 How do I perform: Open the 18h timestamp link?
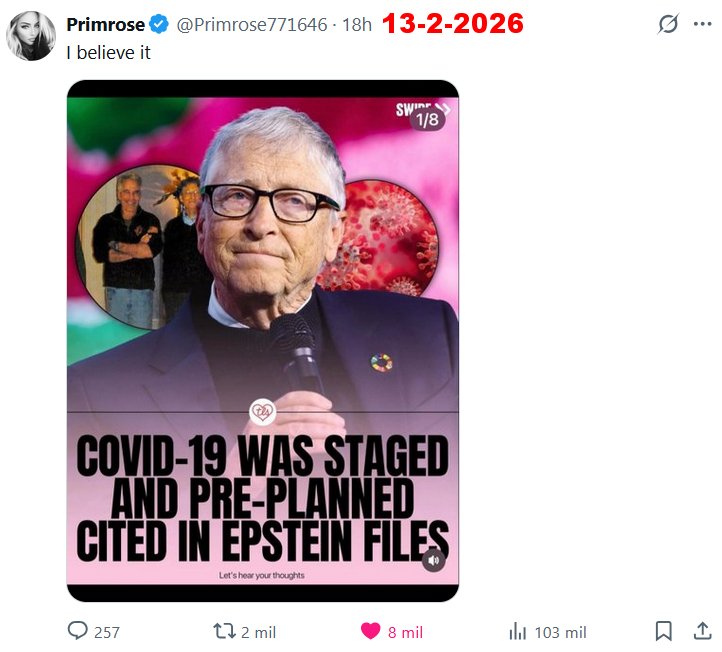tap(357, 24)
